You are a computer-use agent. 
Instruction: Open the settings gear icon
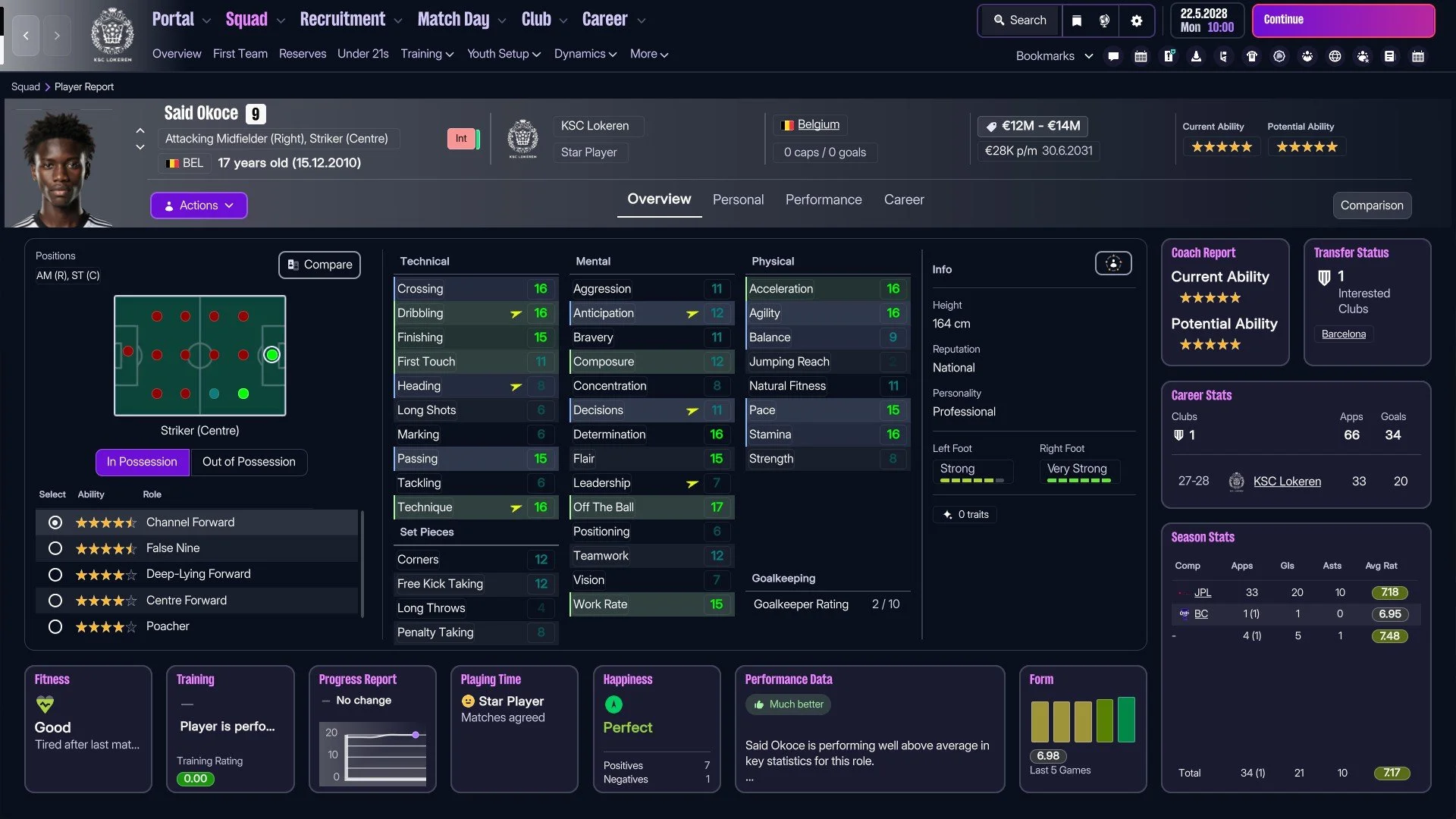pos(1136,20)
